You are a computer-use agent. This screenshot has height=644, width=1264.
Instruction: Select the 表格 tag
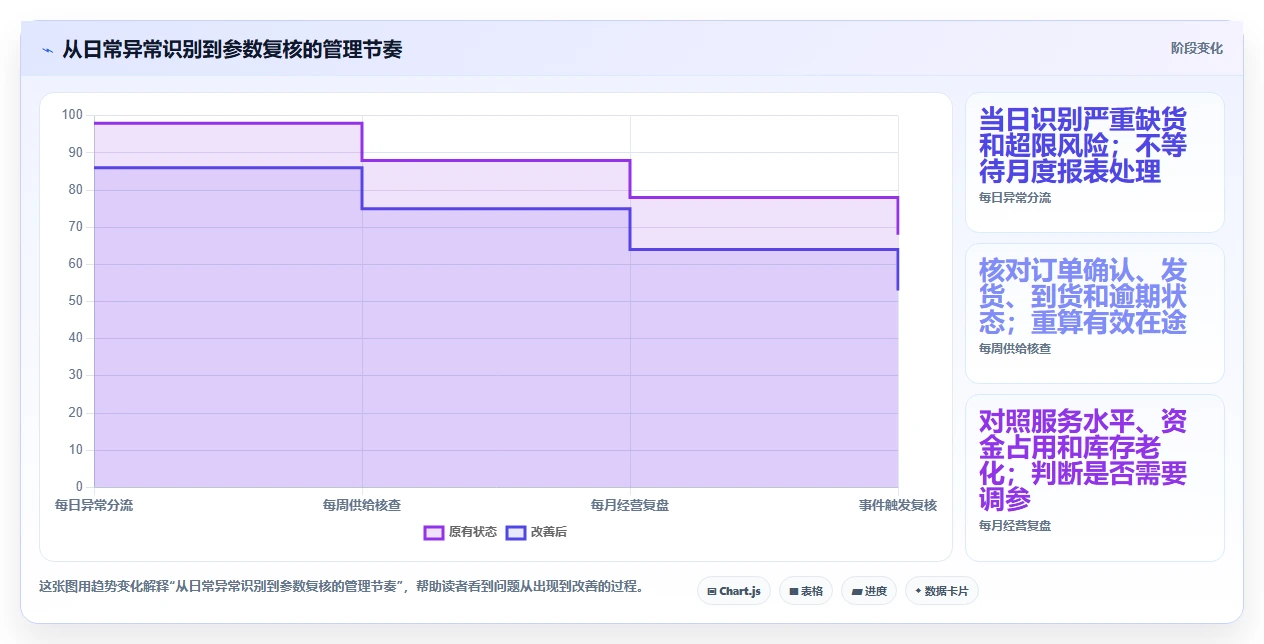[x=806, y=592]
